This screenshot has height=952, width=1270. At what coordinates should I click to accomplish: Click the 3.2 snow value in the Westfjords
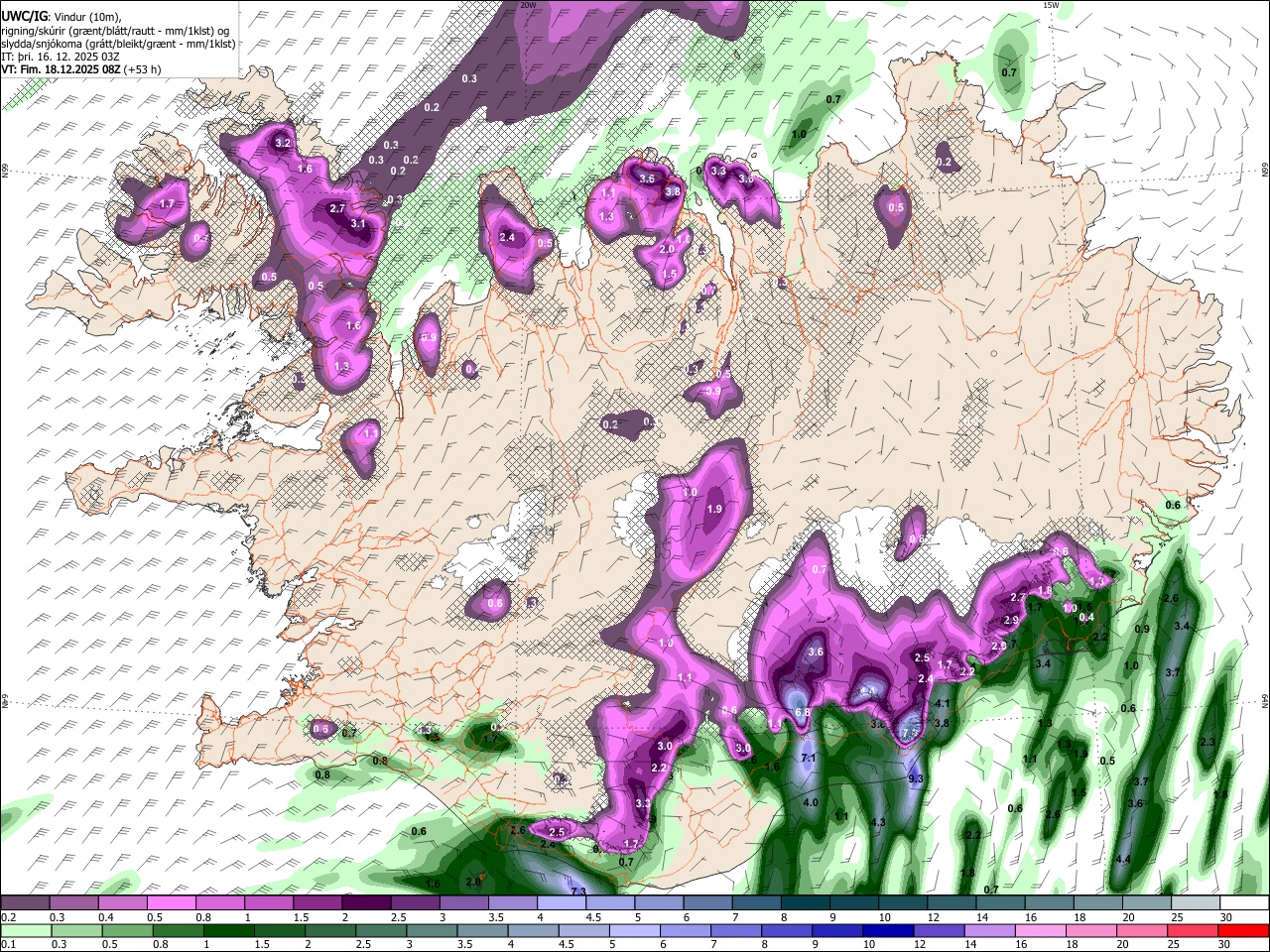[x=283, y=144]
